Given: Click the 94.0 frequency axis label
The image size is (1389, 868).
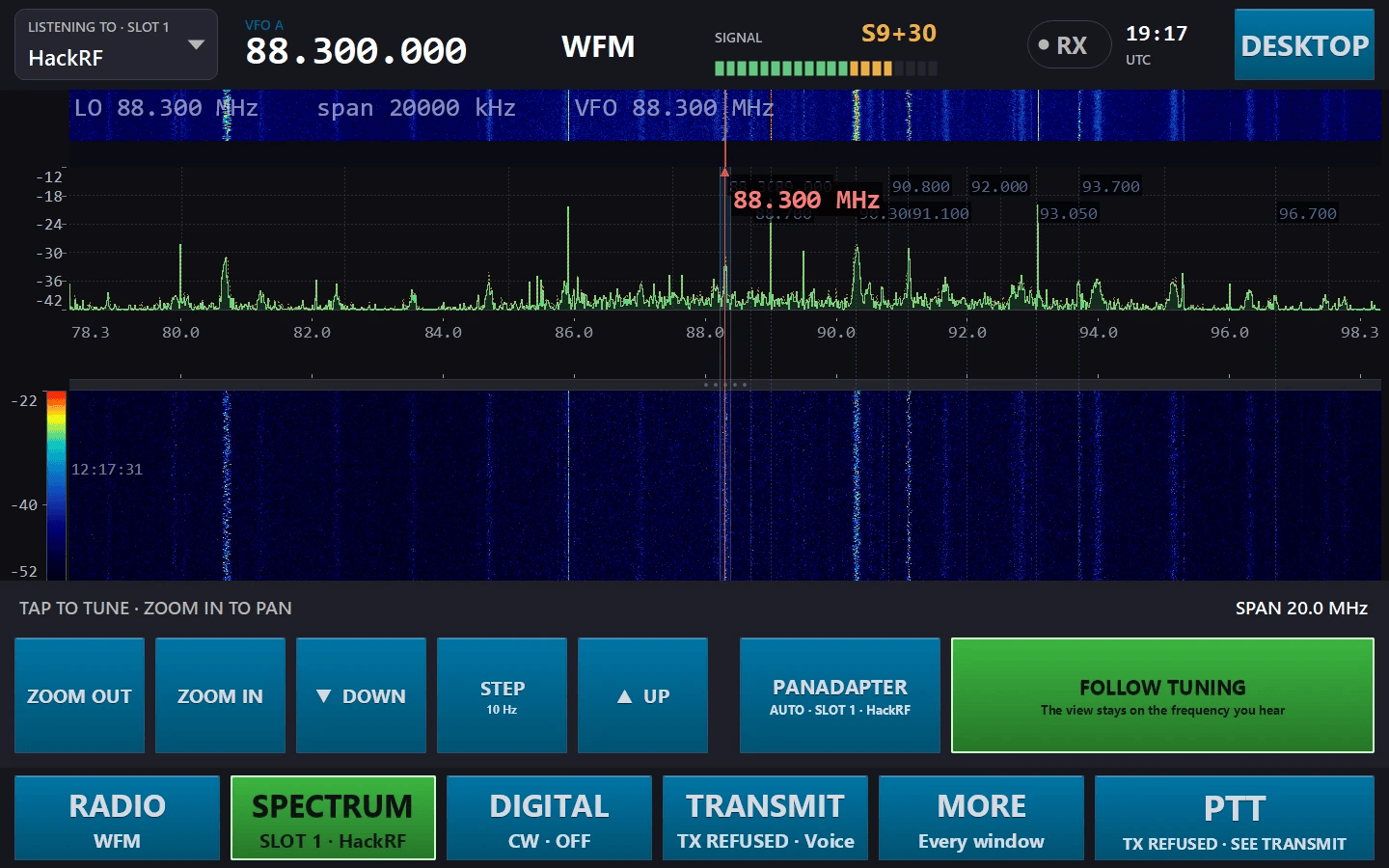Looking at the screenshot, I should click(x=1098, y=333).
